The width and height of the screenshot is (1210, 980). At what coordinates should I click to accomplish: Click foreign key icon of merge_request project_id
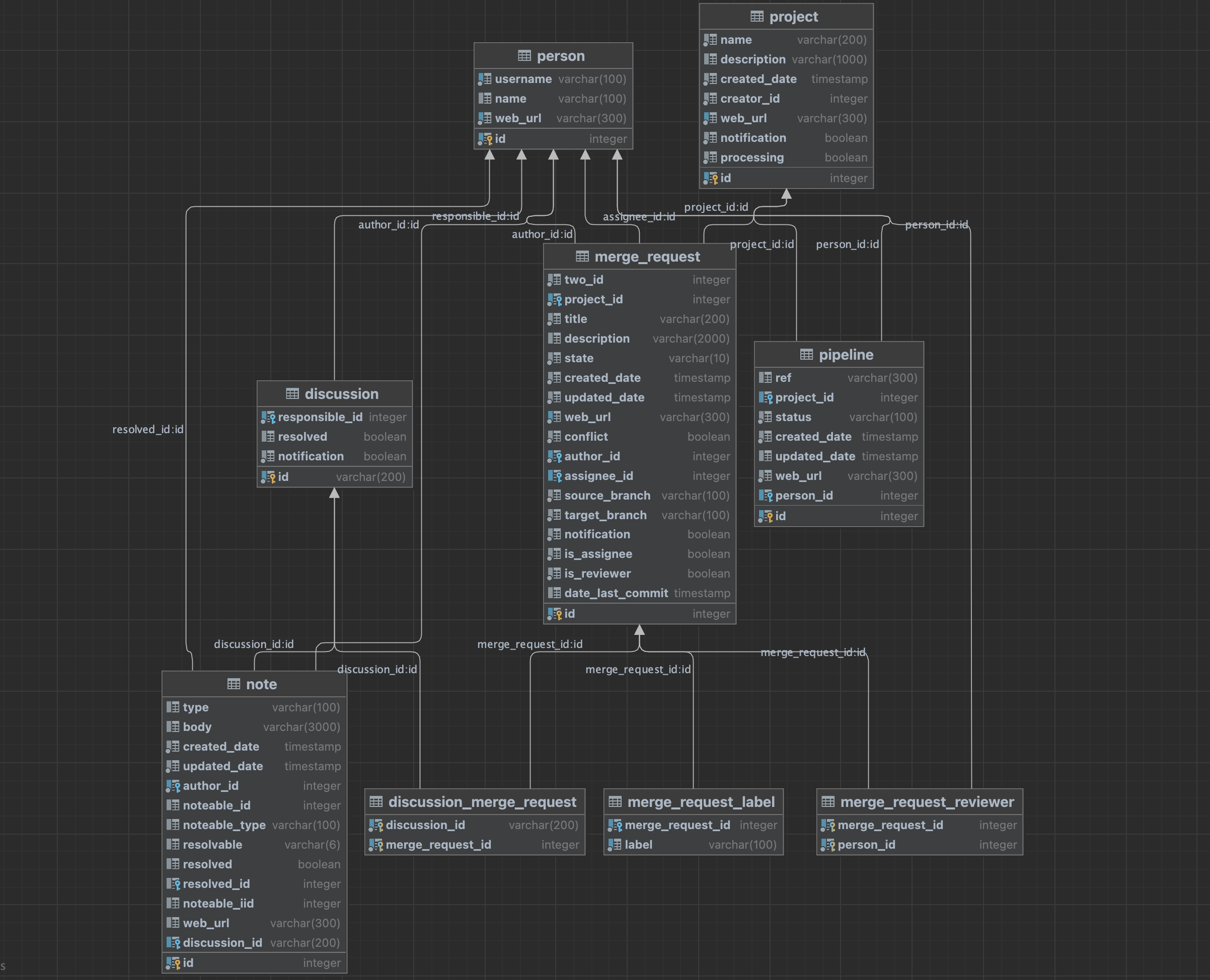point(555,299)
